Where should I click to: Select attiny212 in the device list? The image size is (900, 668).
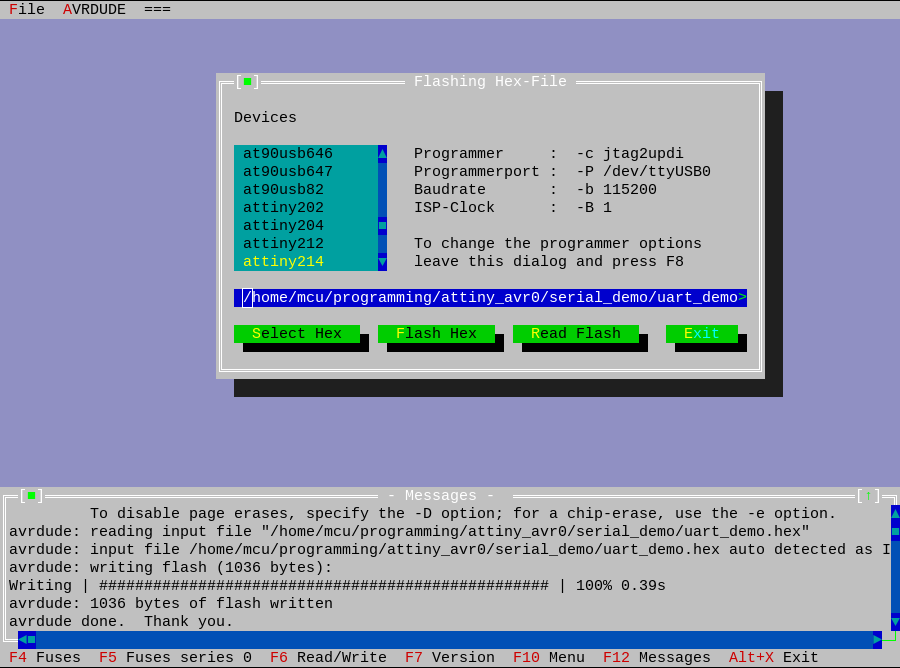coord(306,244)
